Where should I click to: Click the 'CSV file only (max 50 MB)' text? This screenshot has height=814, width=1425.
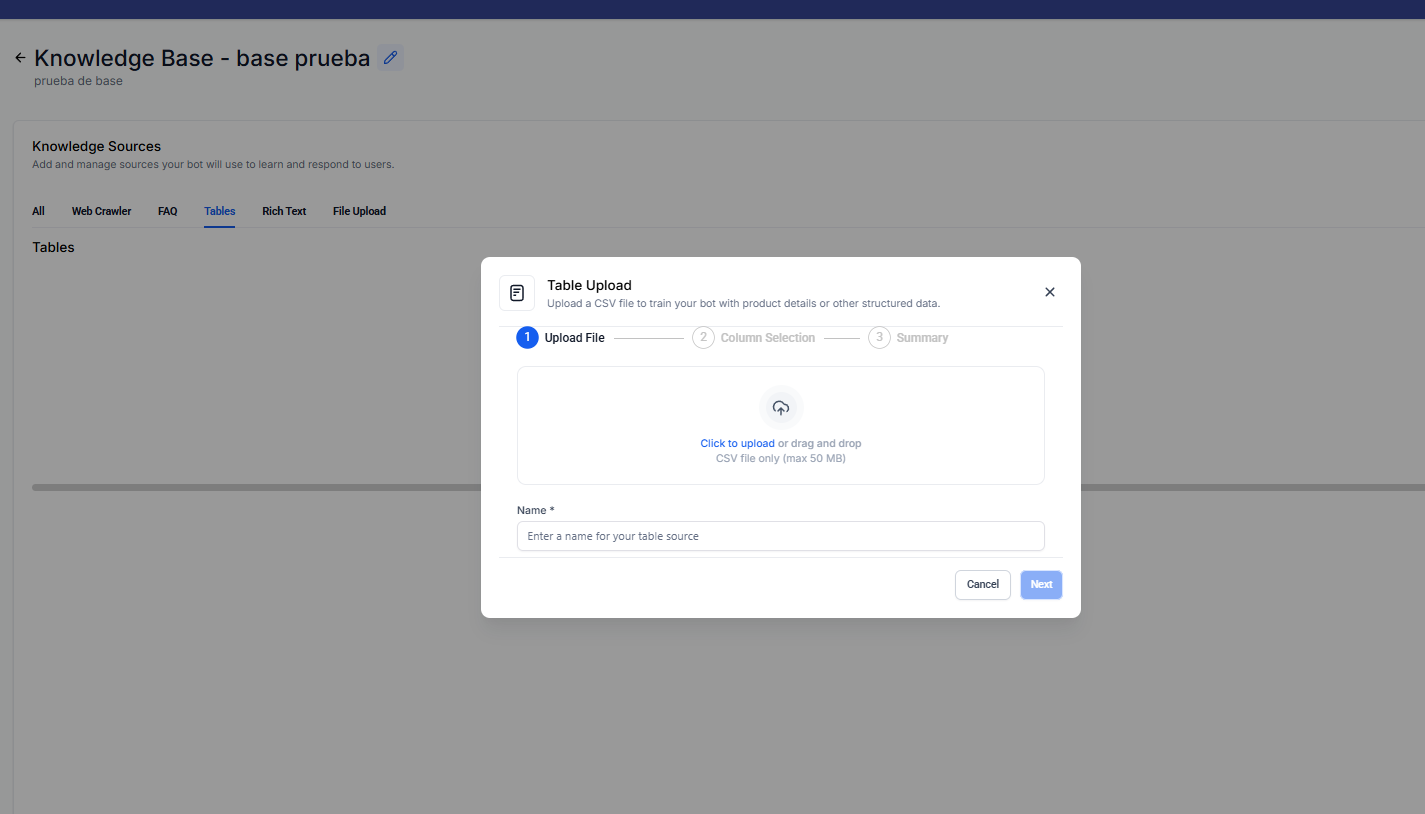click(x=780, y=459)
